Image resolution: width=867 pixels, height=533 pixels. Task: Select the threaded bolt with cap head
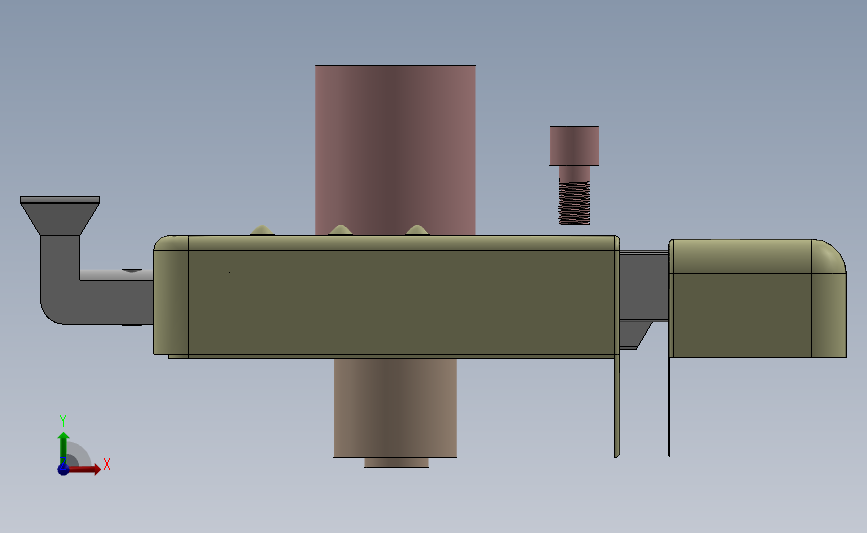coord(574,175)
